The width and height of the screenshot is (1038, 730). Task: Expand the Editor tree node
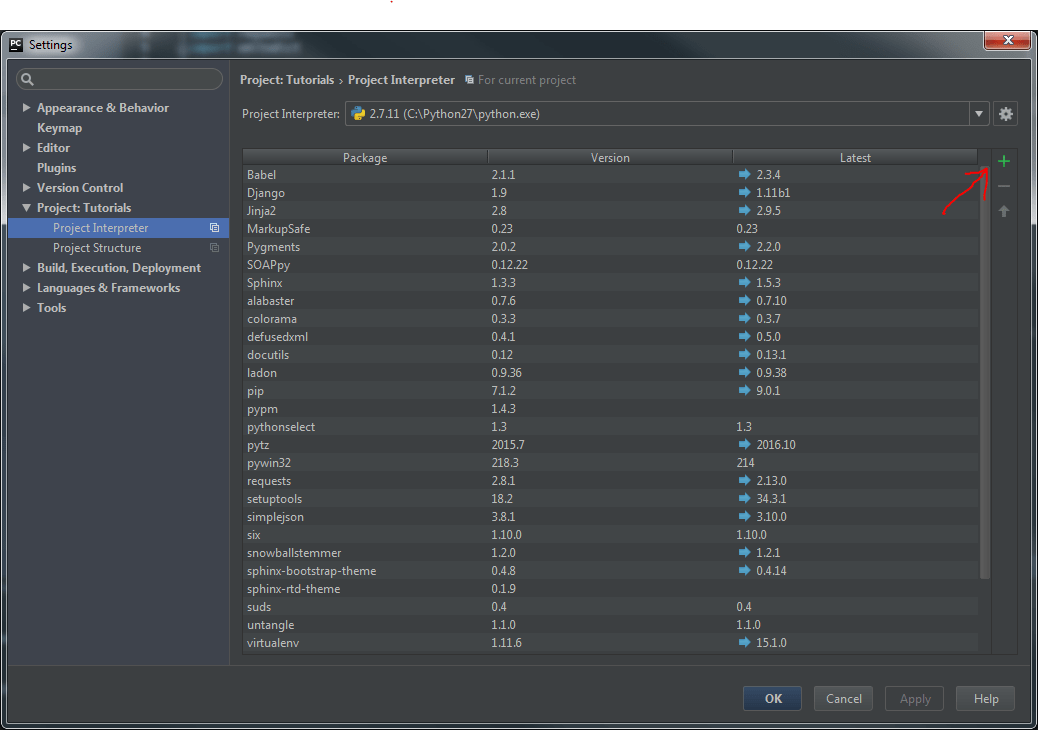pos(26,148)
